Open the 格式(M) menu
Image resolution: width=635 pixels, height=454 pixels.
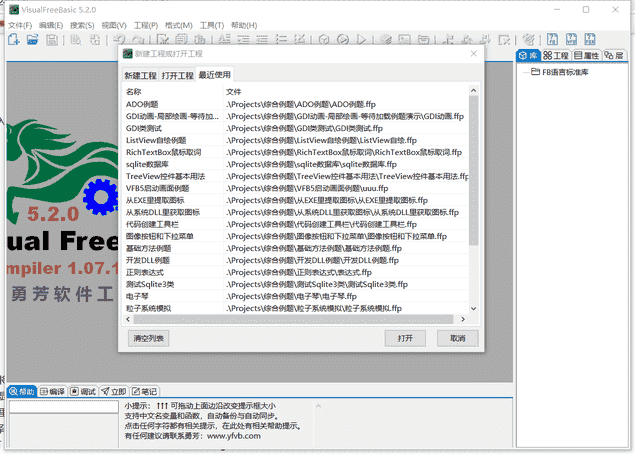click(179, 25)
